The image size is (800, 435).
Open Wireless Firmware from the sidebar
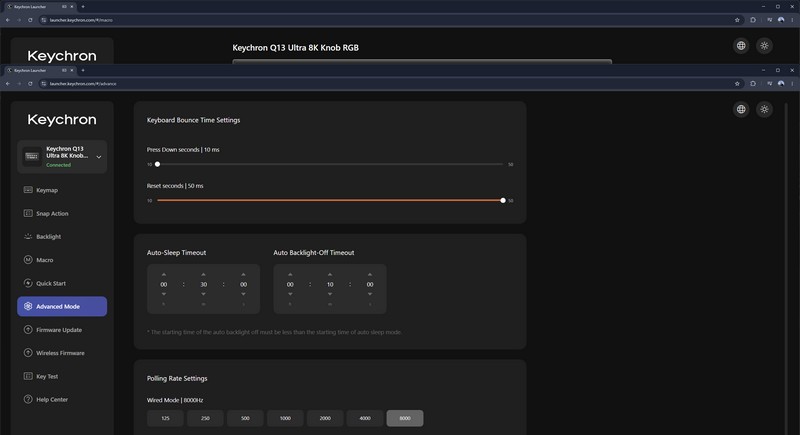[62, 353]
